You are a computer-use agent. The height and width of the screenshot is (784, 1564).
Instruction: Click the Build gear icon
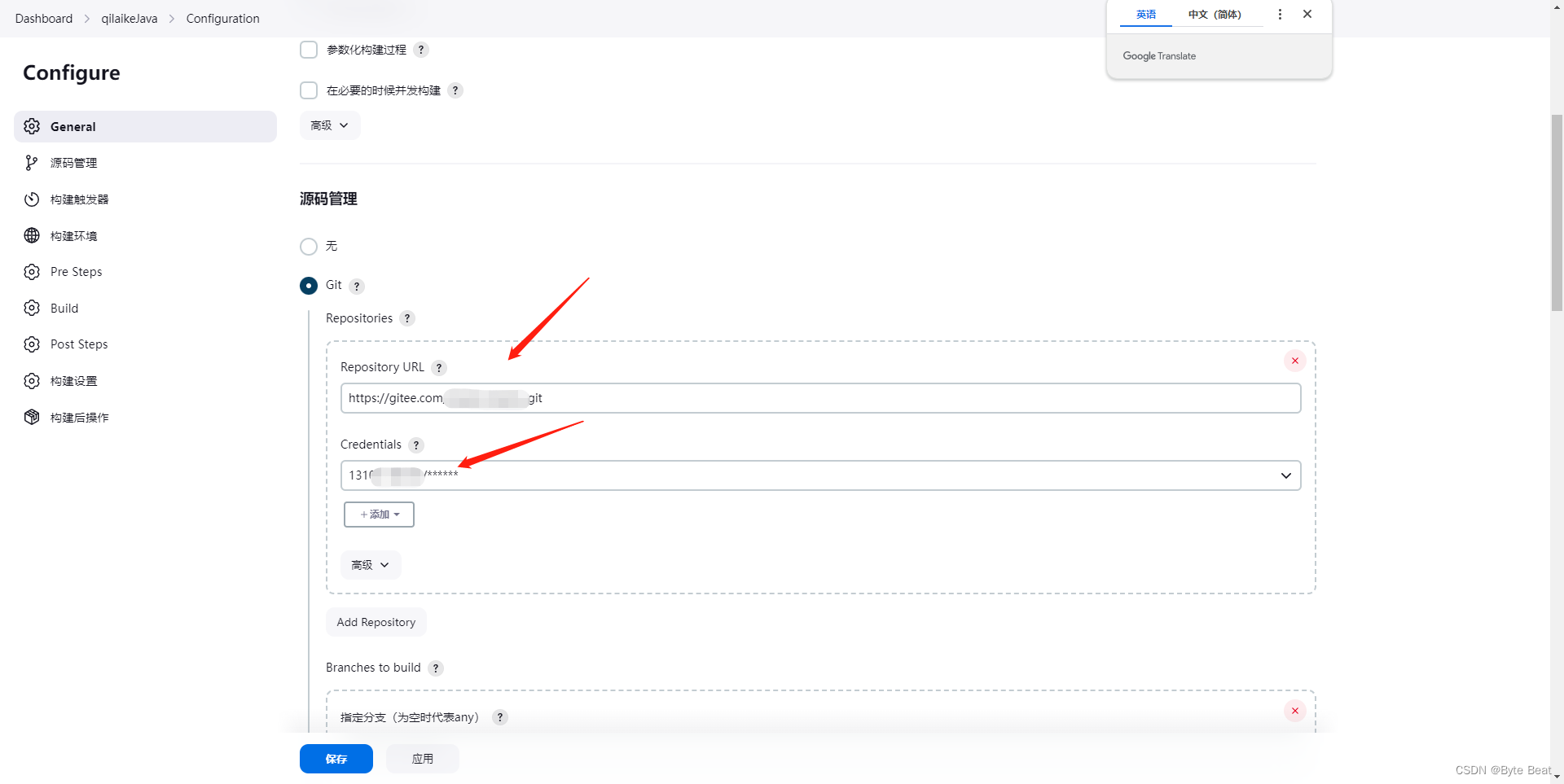click(x=32, y=308)
